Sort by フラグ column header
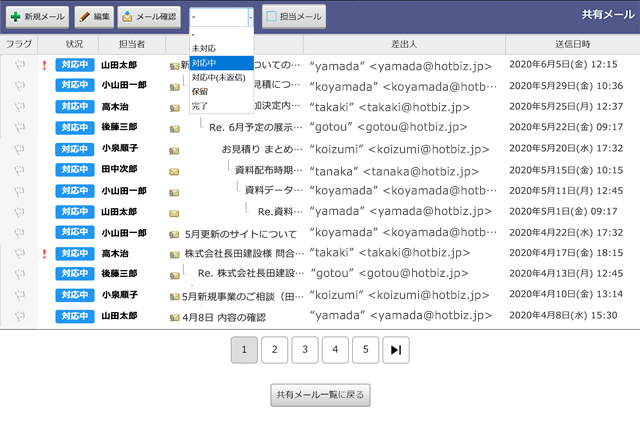 (19, 44)
